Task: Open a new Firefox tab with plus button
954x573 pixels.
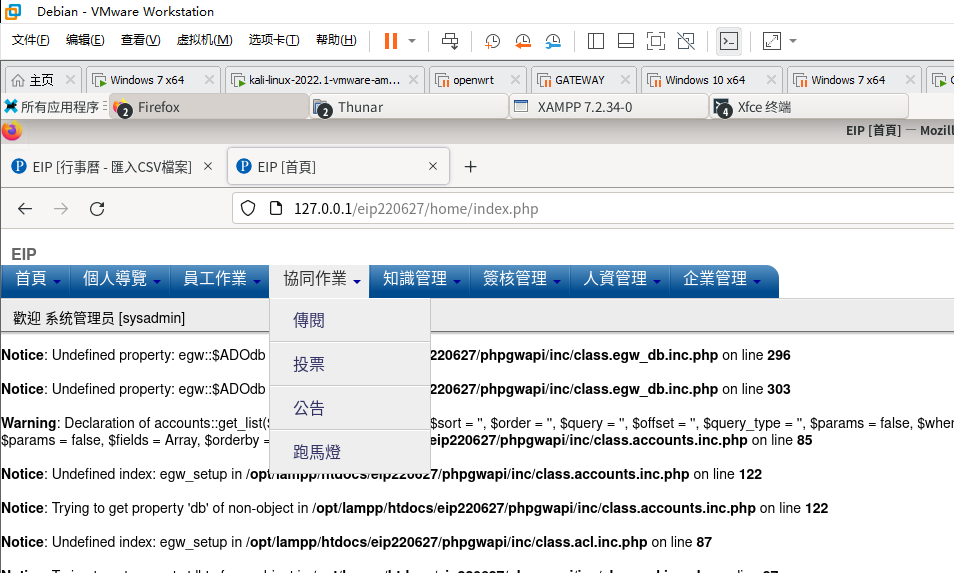Action: tap(470, 167)
